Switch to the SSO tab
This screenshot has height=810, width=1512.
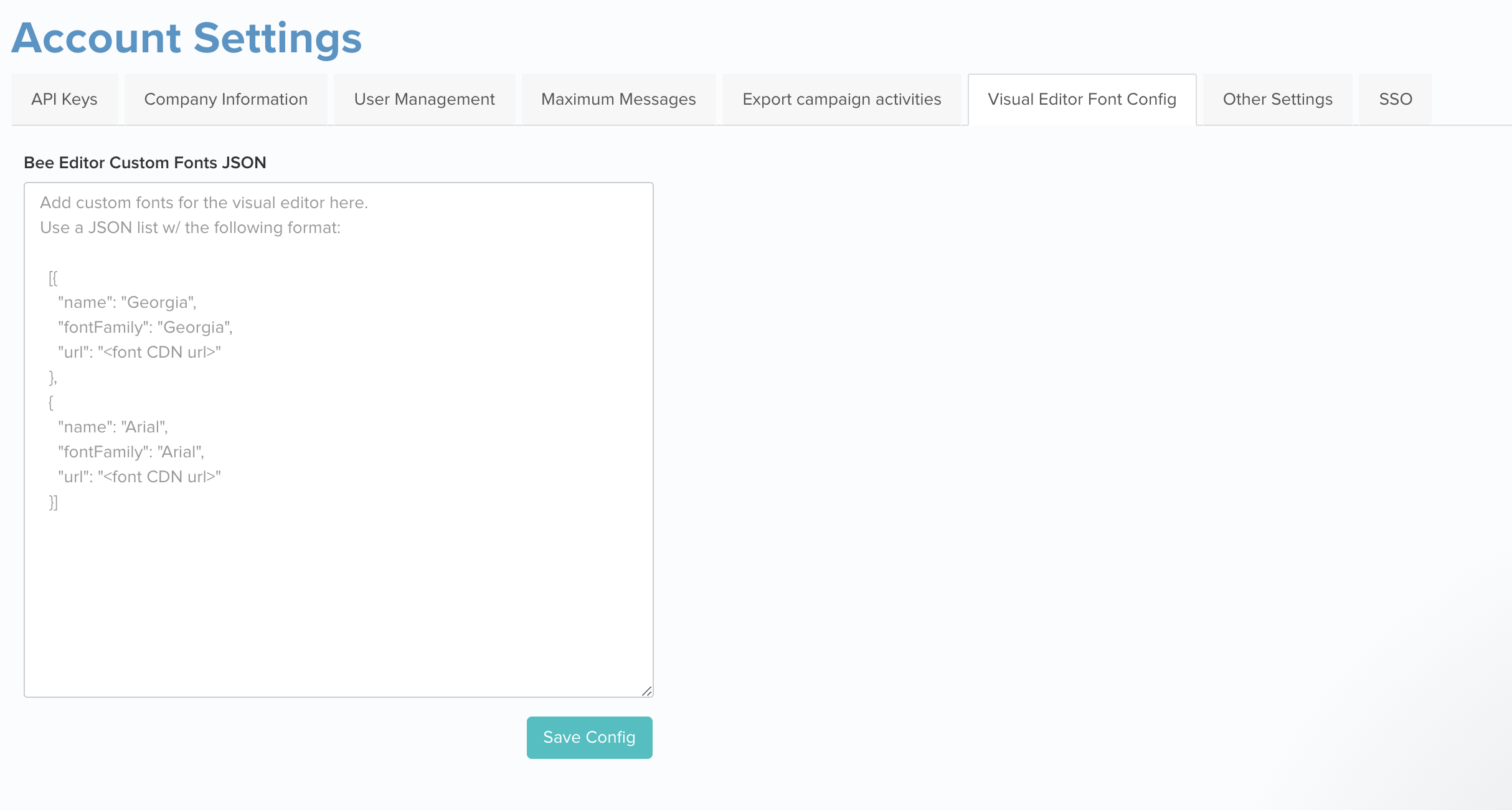(x=1396, y=100)
